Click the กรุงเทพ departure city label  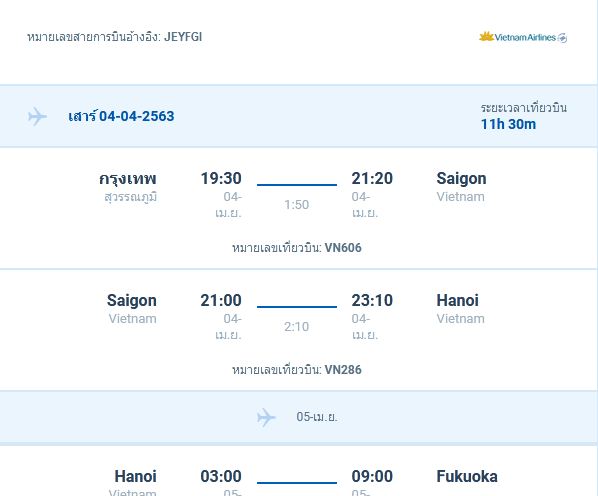coord(128,178)
